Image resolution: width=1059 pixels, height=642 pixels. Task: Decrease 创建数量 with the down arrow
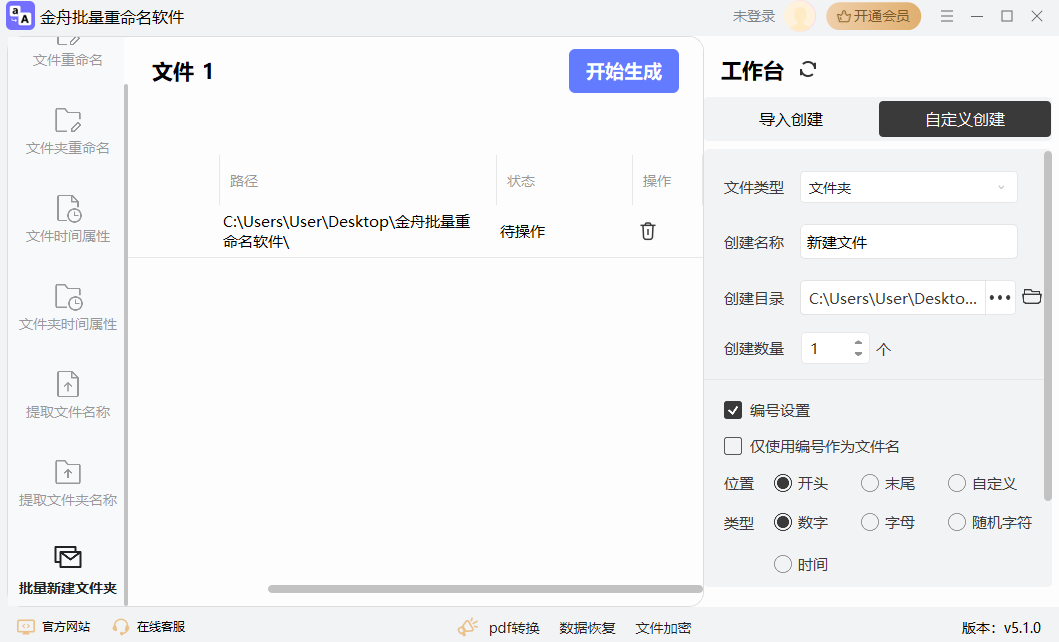coord(858,354)
